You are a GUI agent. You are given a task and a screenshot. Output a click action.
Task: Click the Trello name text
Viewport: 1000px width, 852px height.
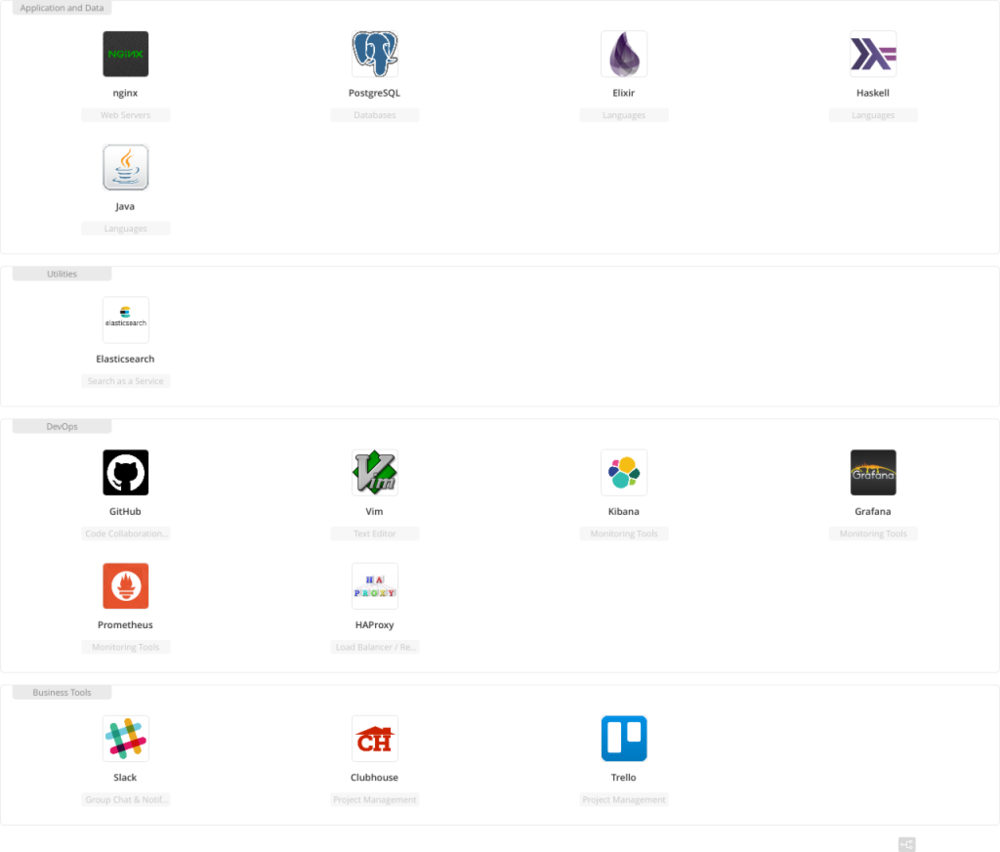pyautogui.click(x=624, y=777)
